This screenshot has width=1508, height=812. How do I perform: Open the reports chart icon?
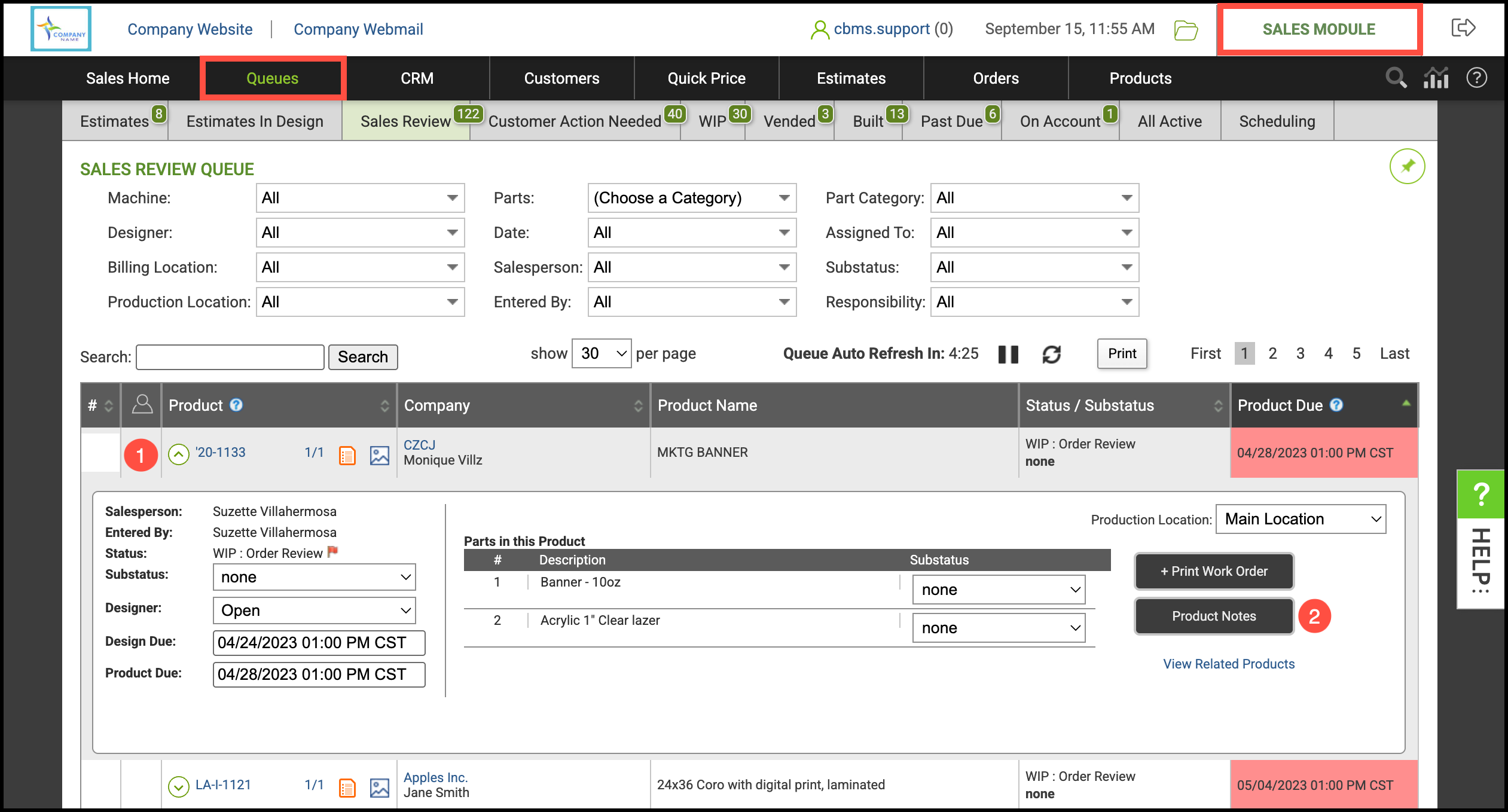click(1436, 78)
